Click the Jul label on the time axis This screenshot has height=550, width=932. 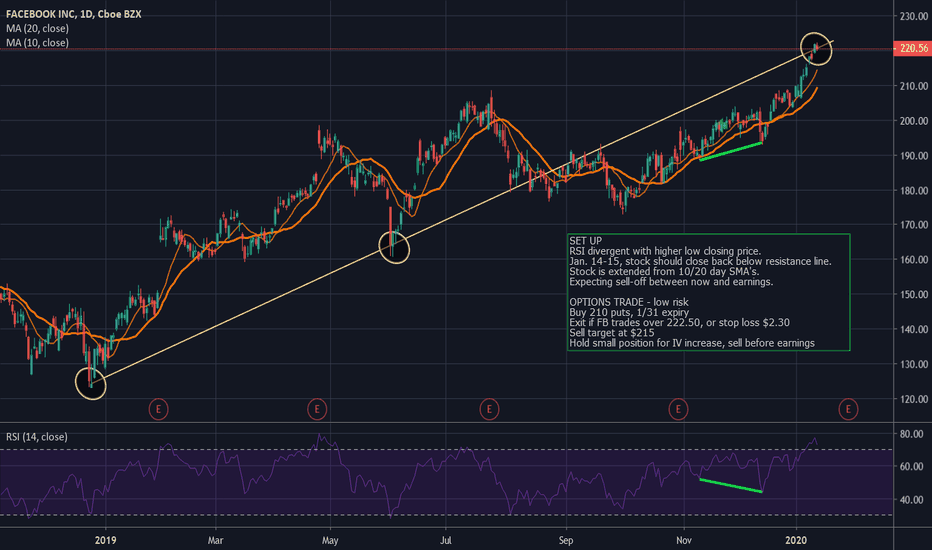click(x=446, y=540)
